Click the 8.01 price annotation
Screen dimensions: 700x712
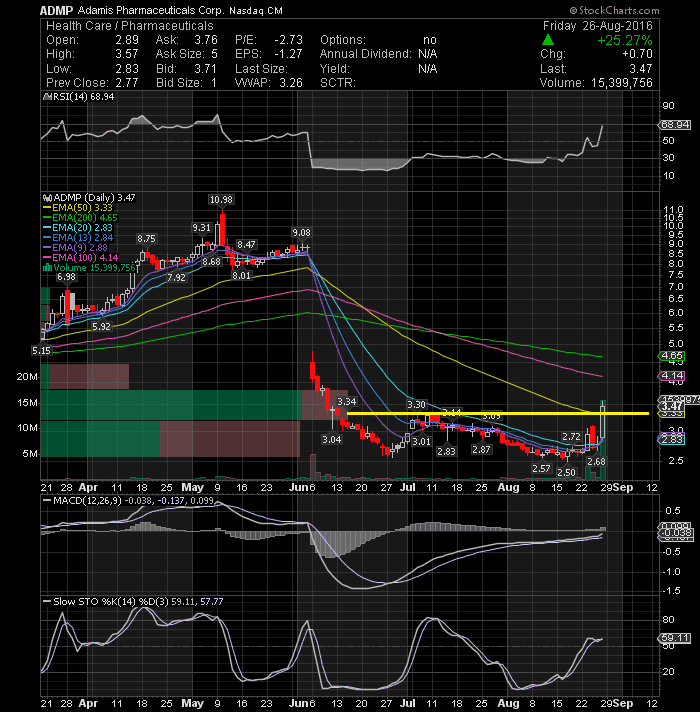(x=242, y=275)
